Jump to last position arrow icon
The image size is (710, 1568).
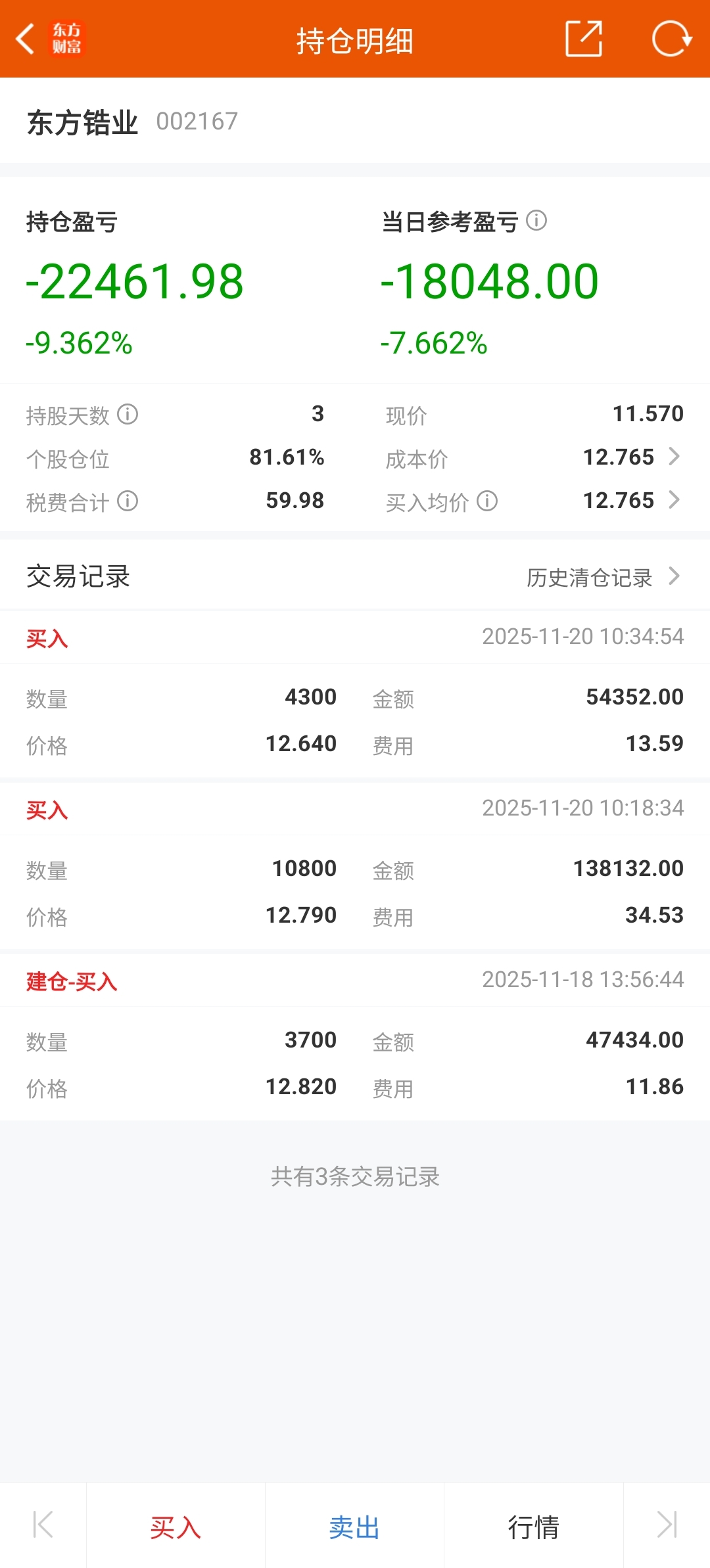pyautogui.click(x=667, y=1525)
